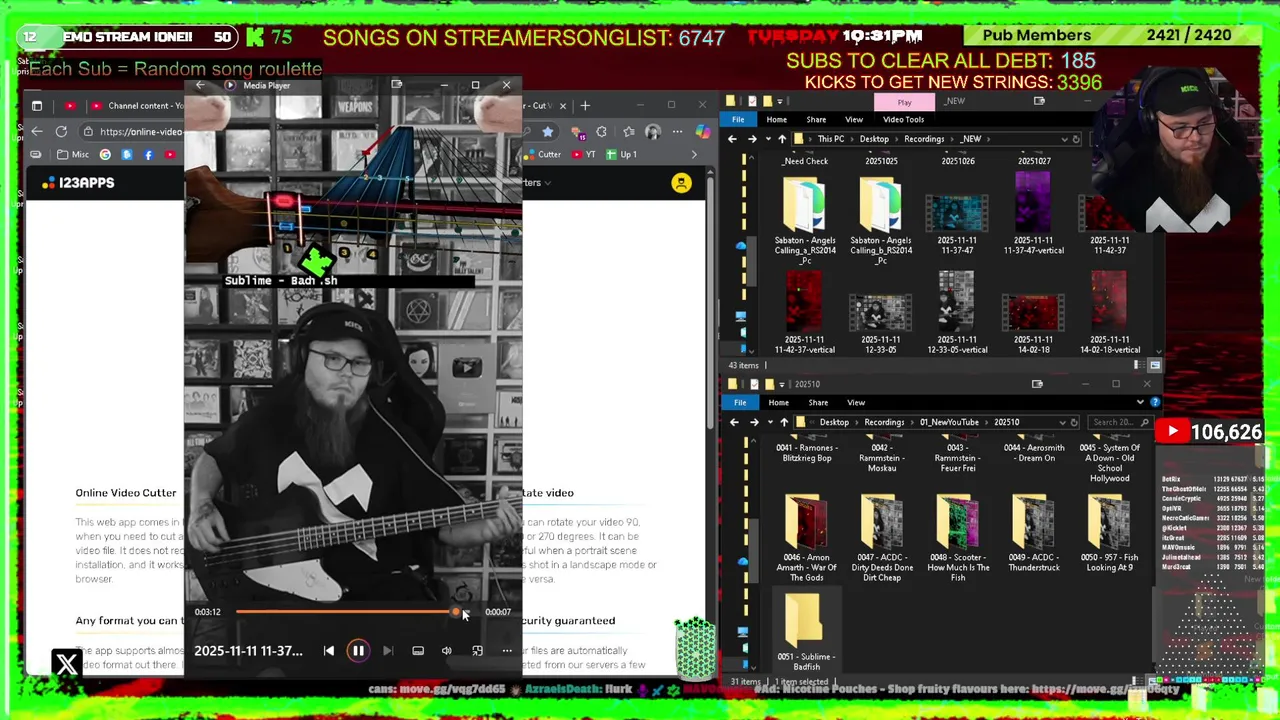
Task: Click the This PC breadcrumb in the _NEW window
Action: (x=831, y=139)
